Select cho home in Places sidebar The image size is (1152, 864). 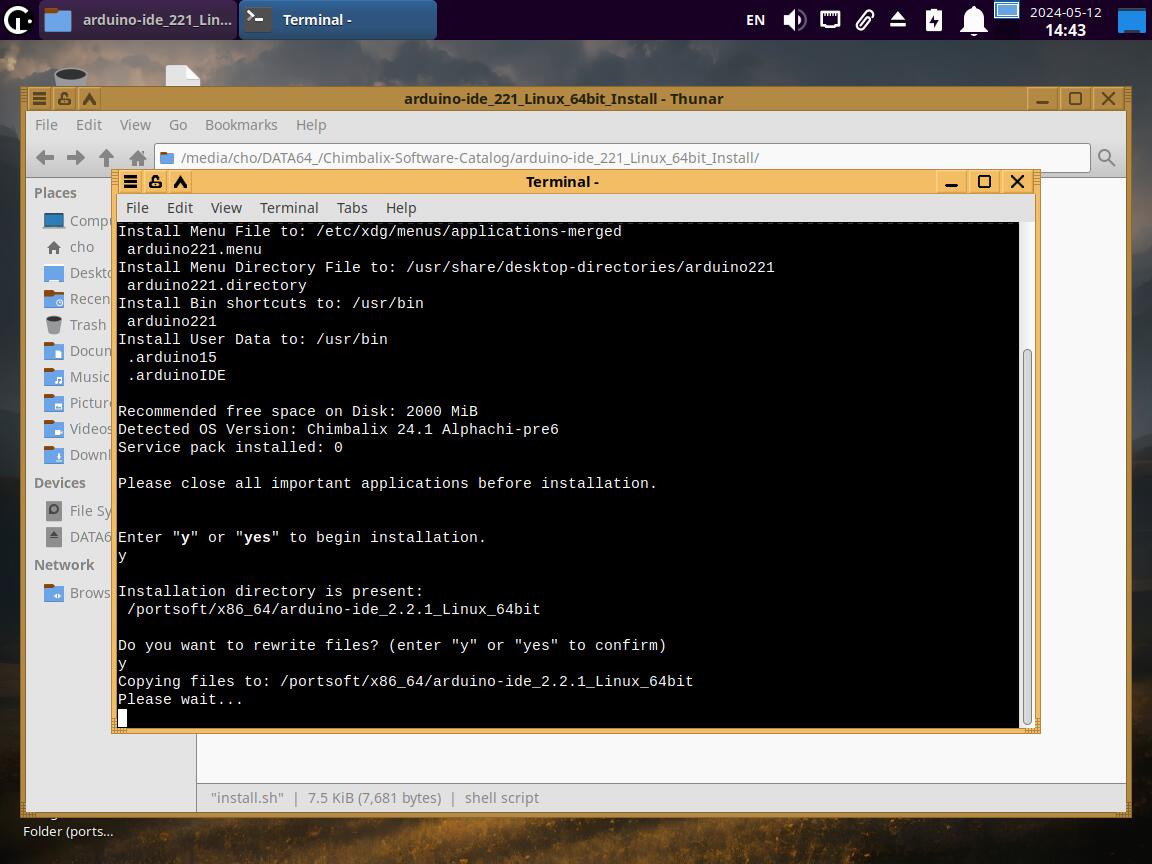tap(71, 247)
